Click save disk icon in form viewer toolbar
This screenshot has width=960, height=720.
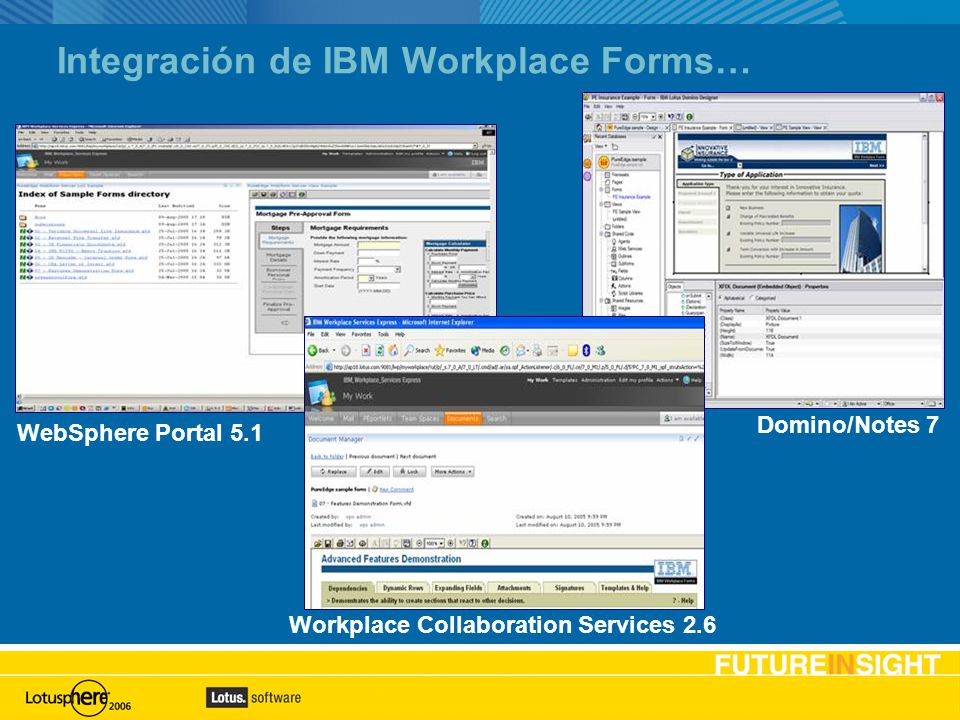(x=328, y=543)
